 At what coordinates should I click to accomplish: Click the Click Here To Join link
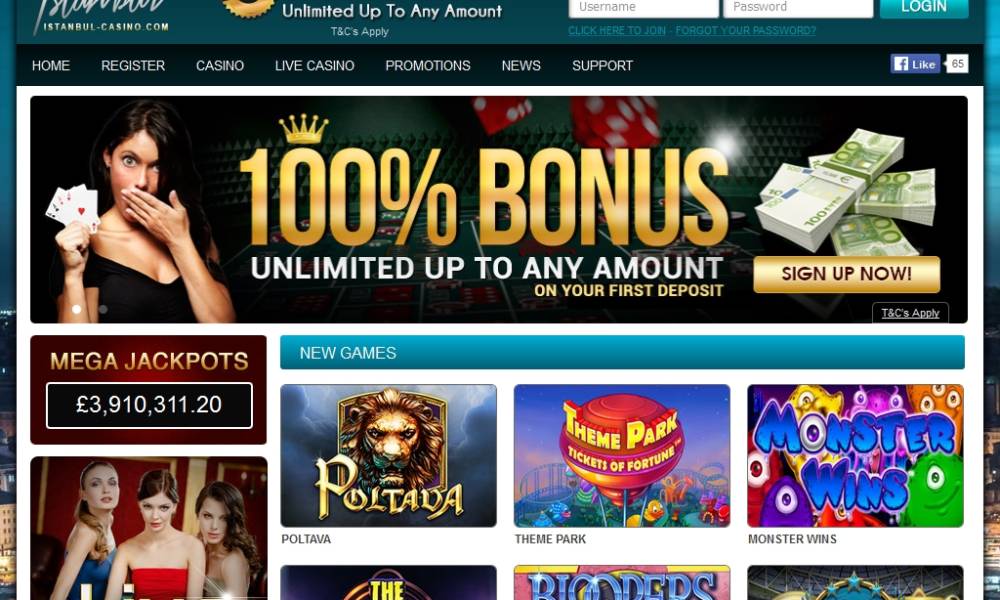617,31
